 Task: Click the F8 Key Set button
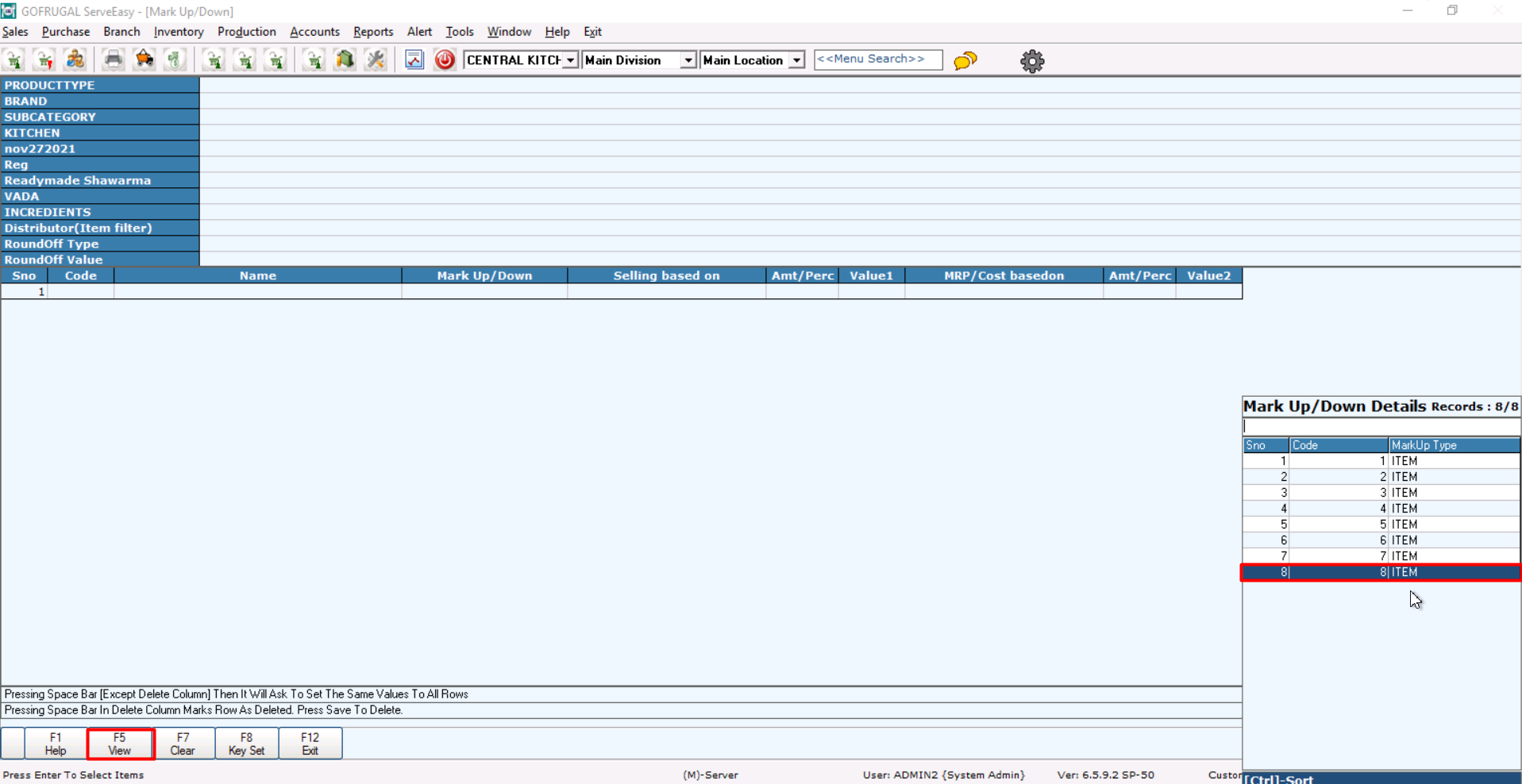pyautogui.click(x=247, y=744)
